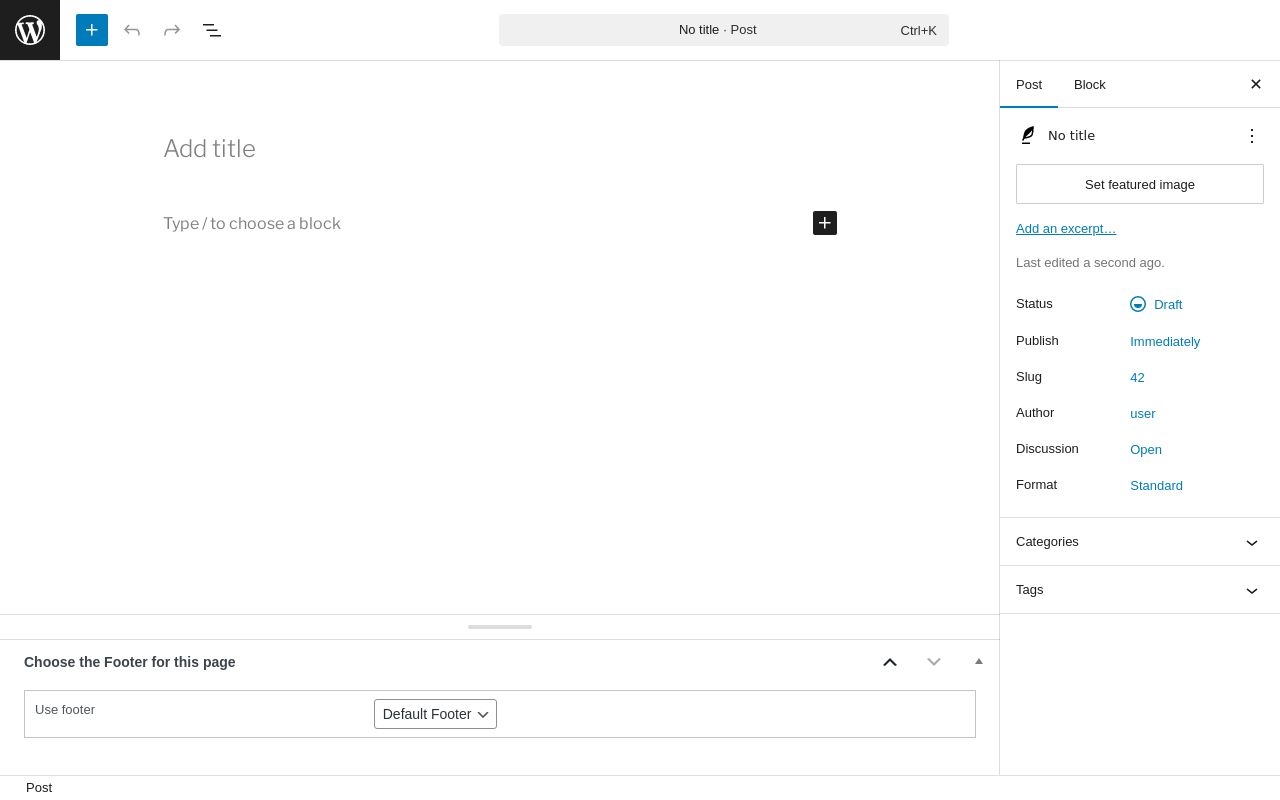Change the Draft status
This screenshot has height=800, width=1280.
pos(1156,304)
